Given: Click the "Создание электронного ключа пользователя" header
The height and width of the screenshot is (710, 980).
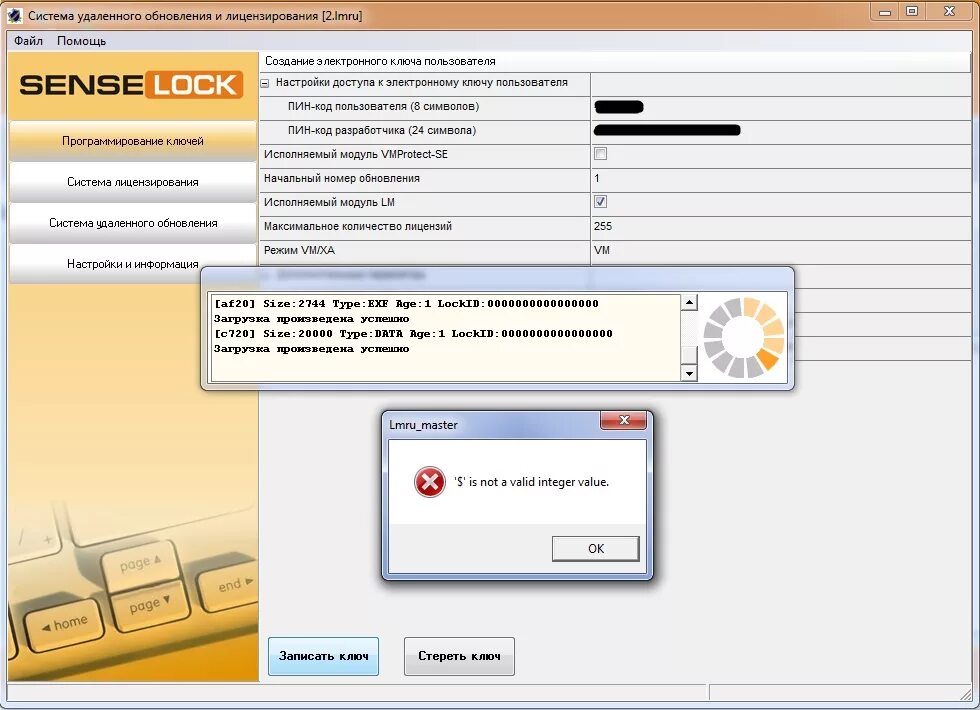Looking at the screenshot, I should pyautogui.click(x=380, y=61).
